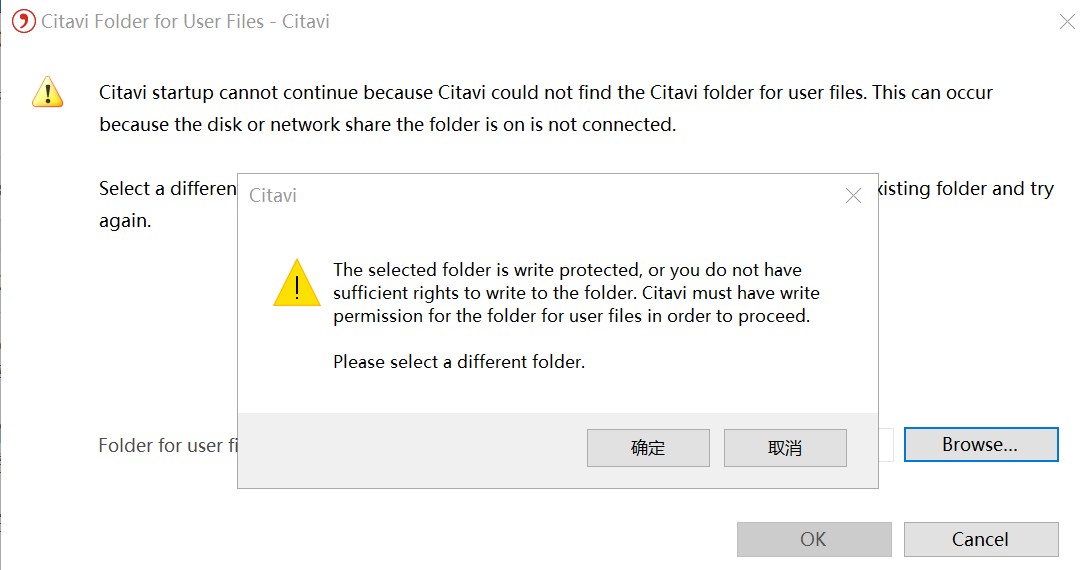
Task: Click the write protected message text
Action: tap(575, 293)
